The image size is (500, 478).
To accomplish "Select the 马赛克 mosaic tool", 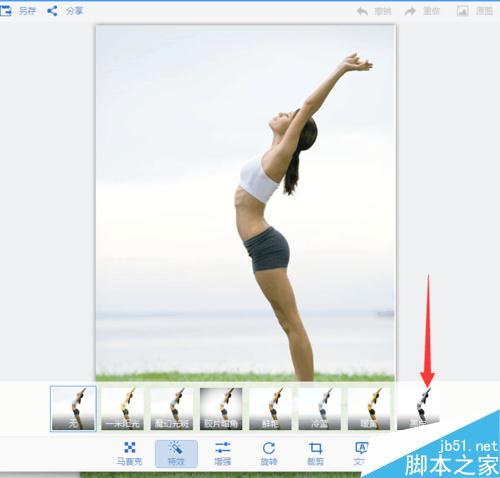I will 129,453.
